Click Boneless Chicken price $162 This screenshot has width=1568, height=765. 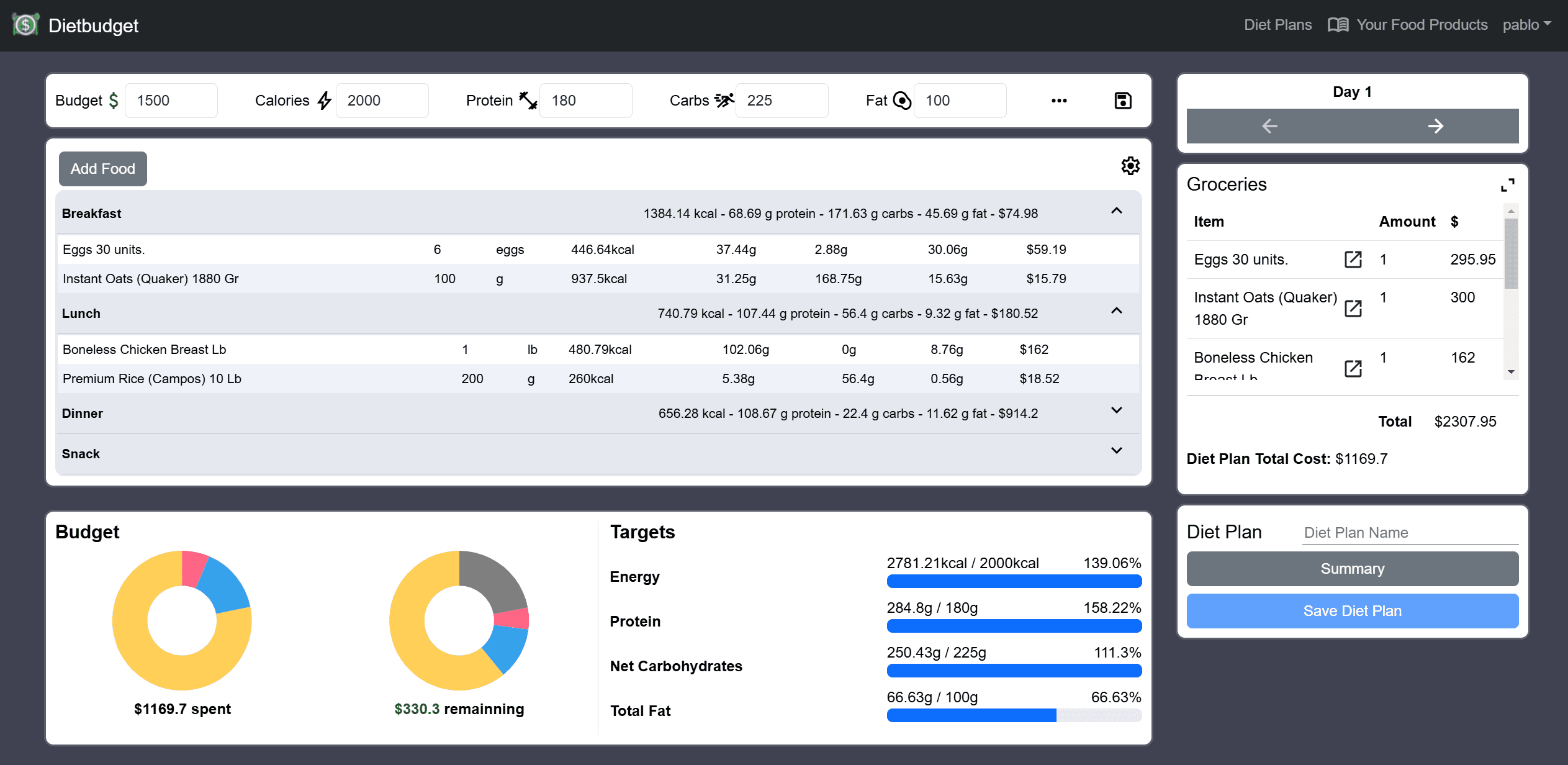1034,350
